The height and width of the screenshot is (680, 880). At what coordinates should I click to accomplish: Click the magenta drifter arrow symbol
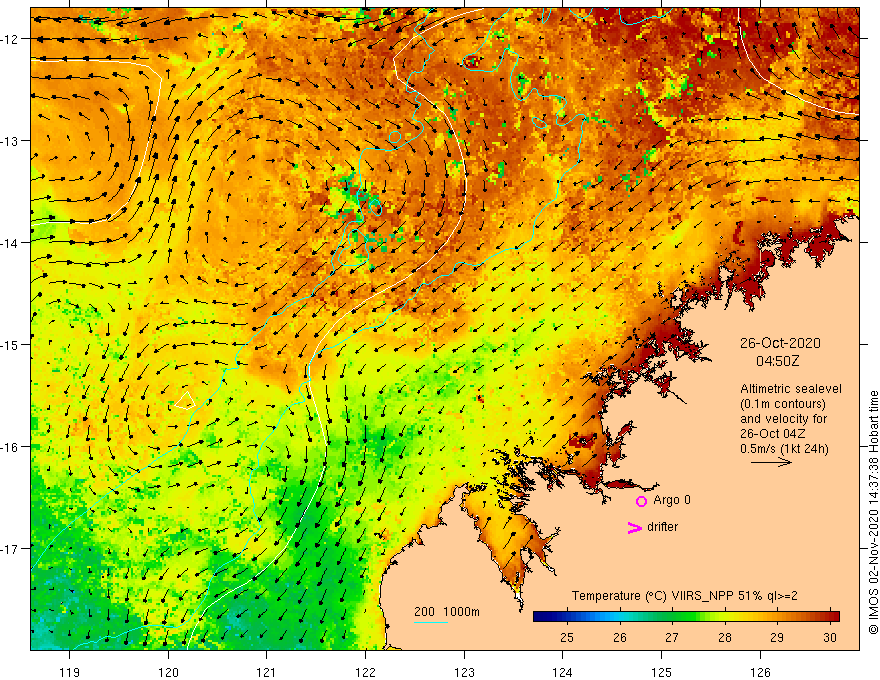(635, 527)
